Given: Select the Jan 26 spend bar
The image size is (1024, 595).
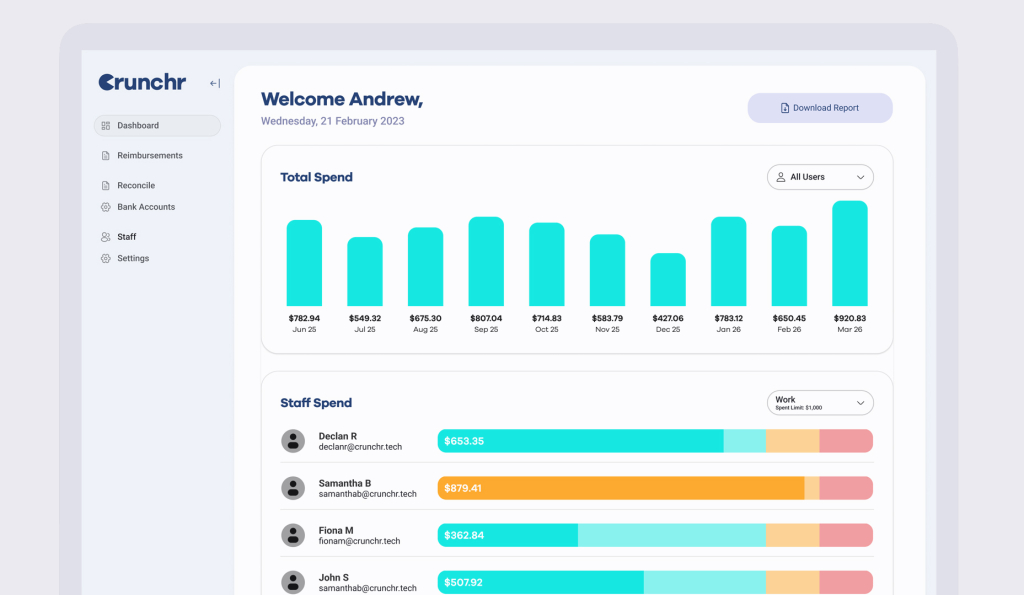Looking at the screenshot, I should (729, 261).
